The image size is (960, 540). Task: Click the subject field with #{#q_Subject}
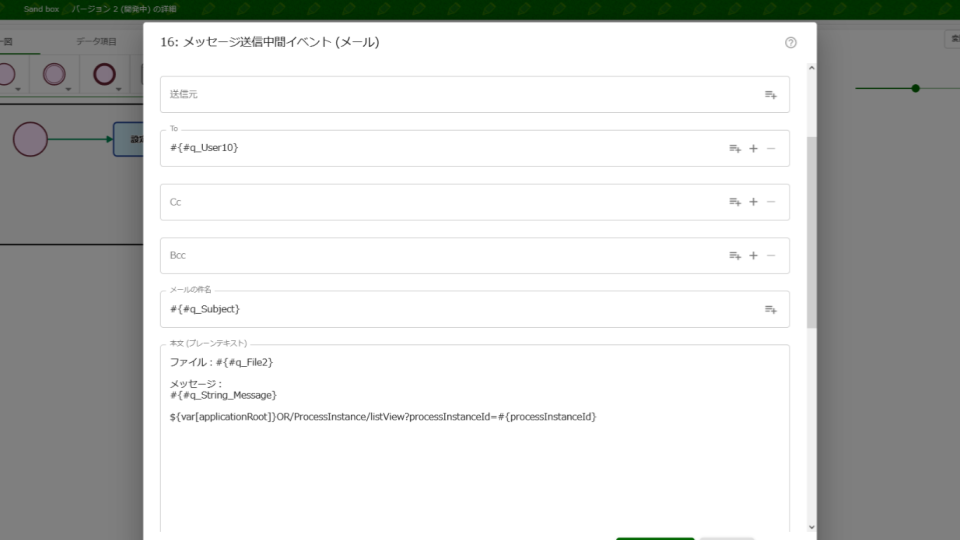450,309
